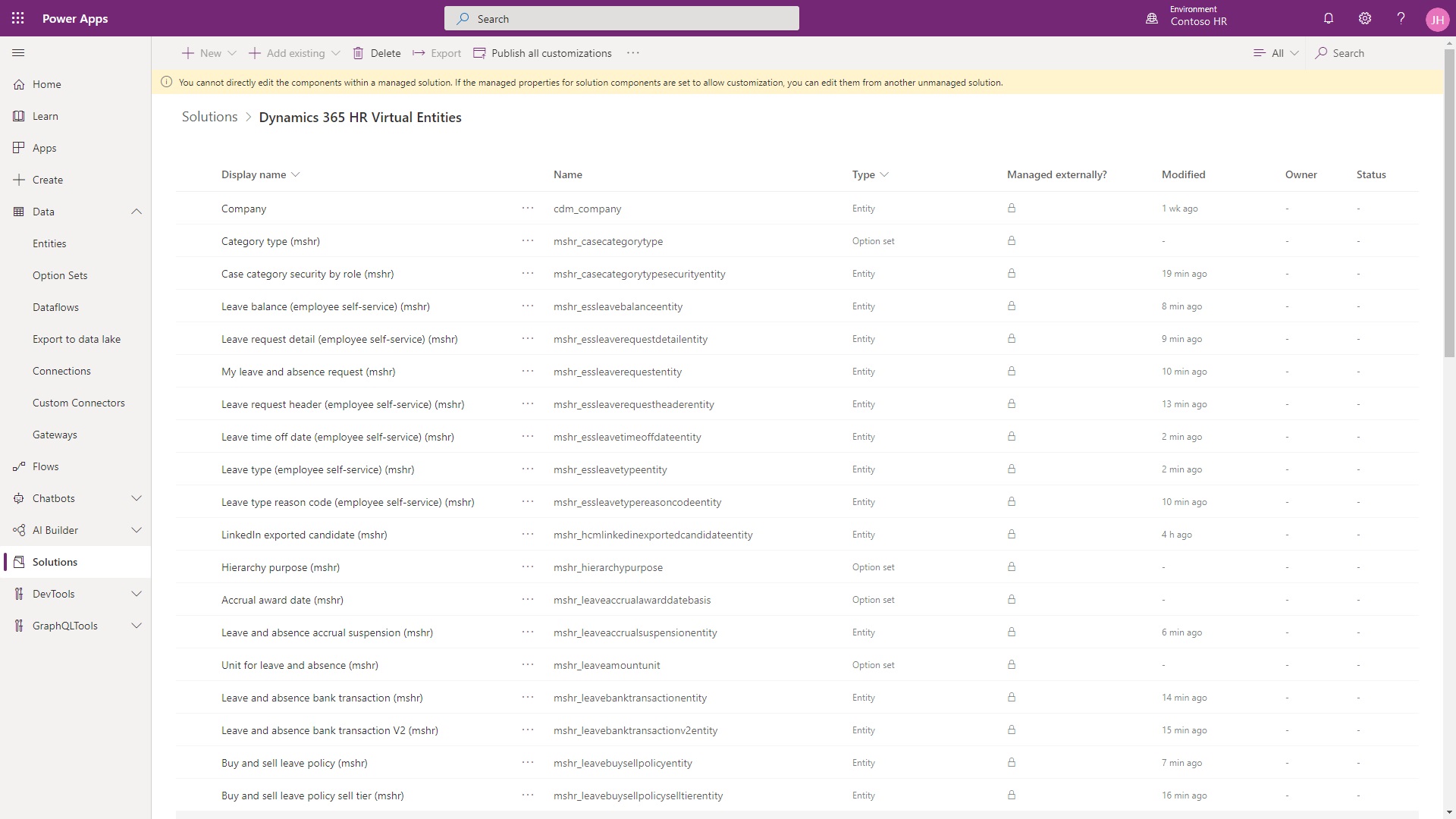Click the settings gear icon
Viewport: 1456px width, 819px height.
pyautogui.click(x=1363, y=18)
